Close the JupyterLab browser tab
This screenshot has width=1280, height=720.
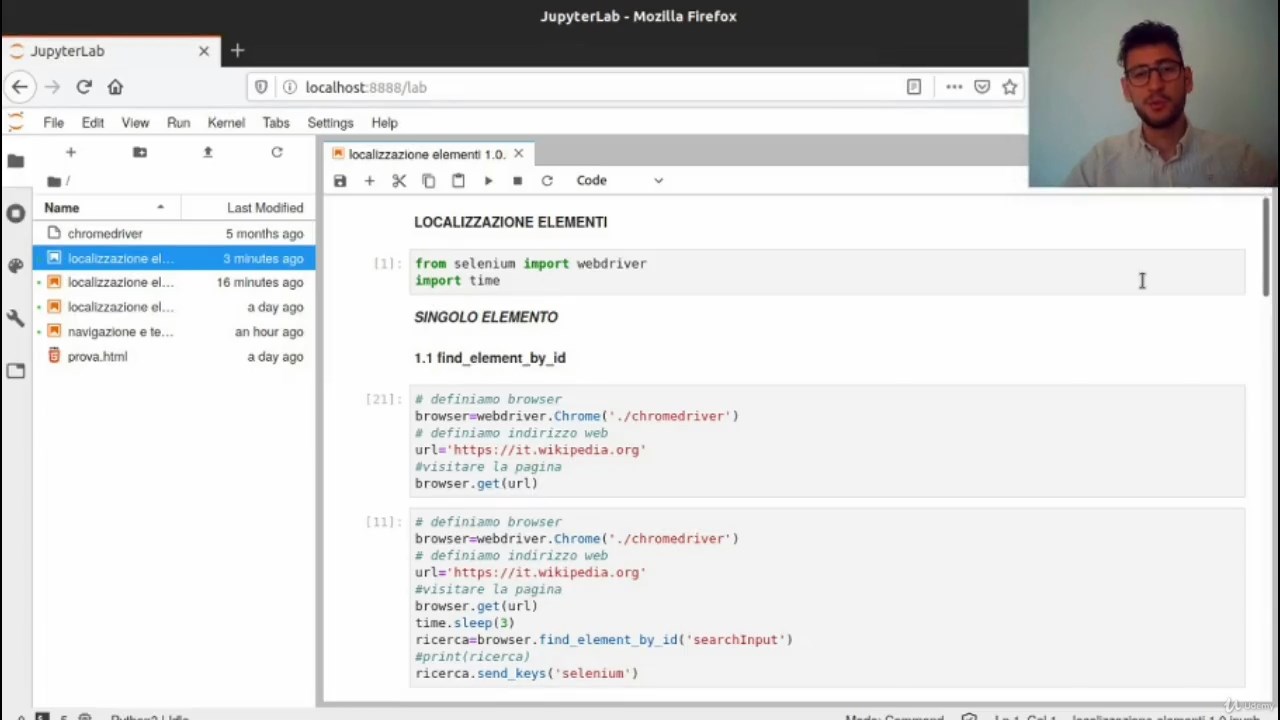(x=204, y=50)
